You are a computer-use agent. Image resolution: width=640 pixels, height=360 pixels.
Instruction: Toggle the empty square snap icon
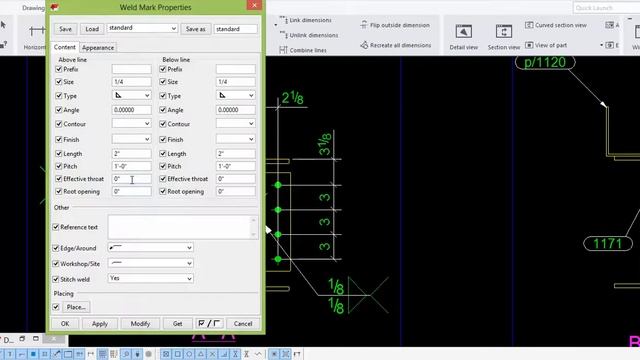[x=178, y=354]
